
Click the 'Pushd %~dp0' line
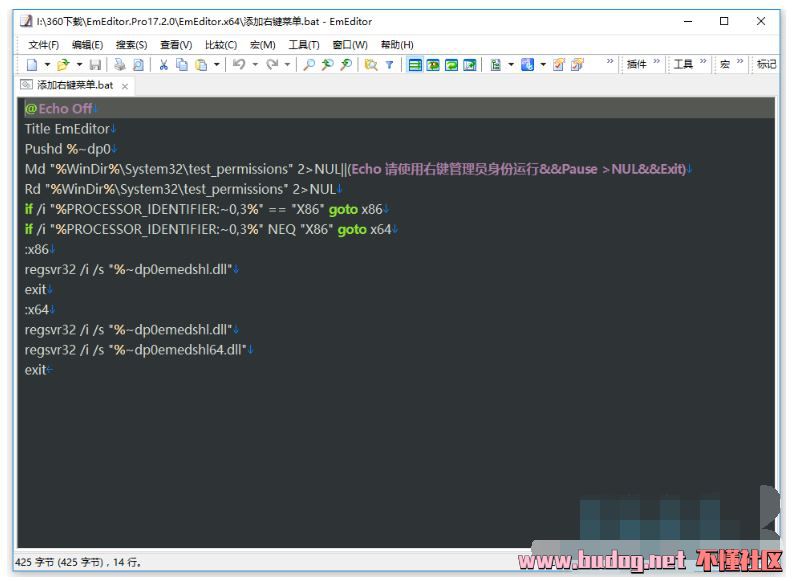(67, 149)
